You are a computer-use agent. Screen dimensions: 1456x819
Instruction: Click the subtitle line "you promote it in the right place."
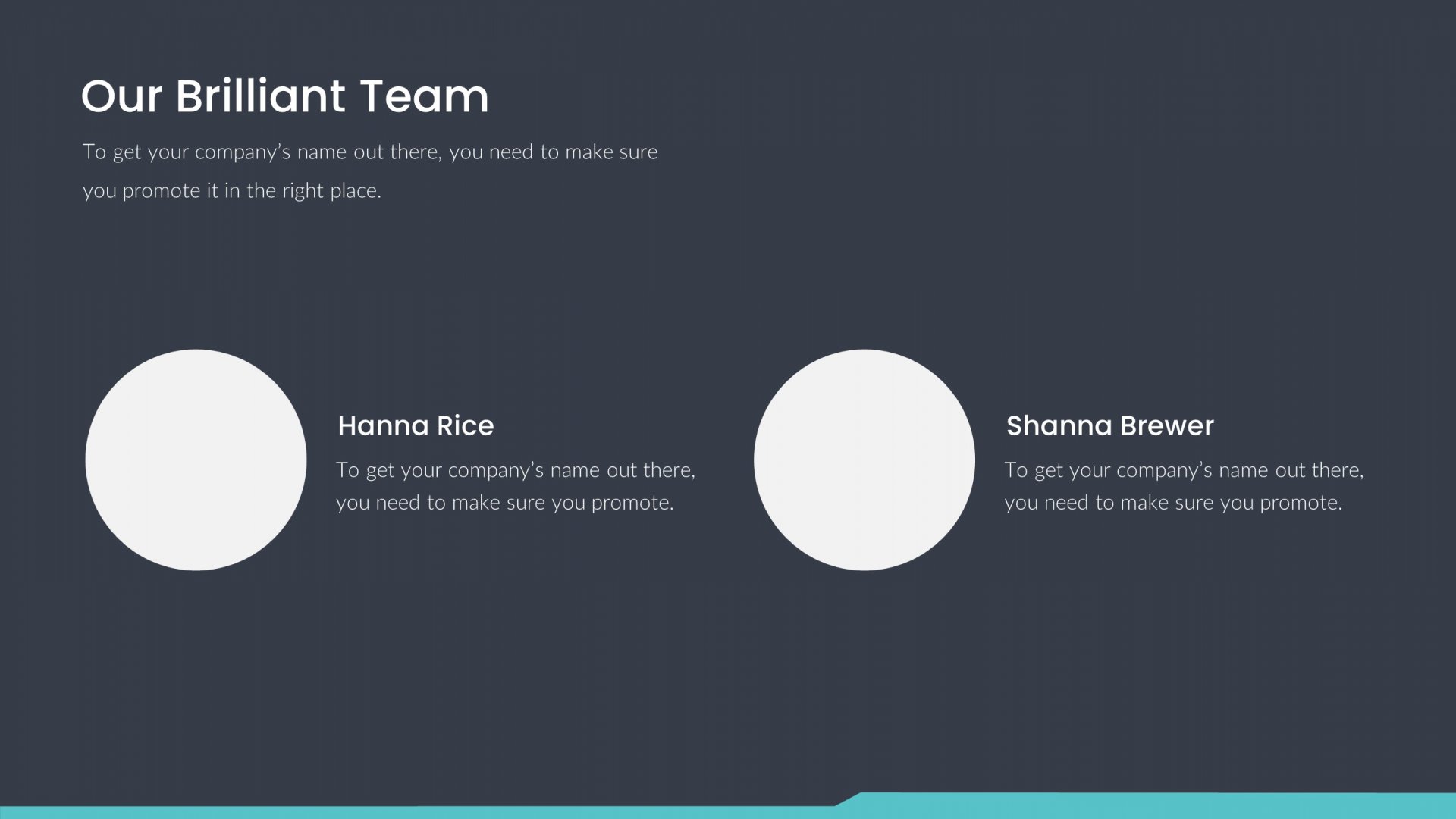232,190
